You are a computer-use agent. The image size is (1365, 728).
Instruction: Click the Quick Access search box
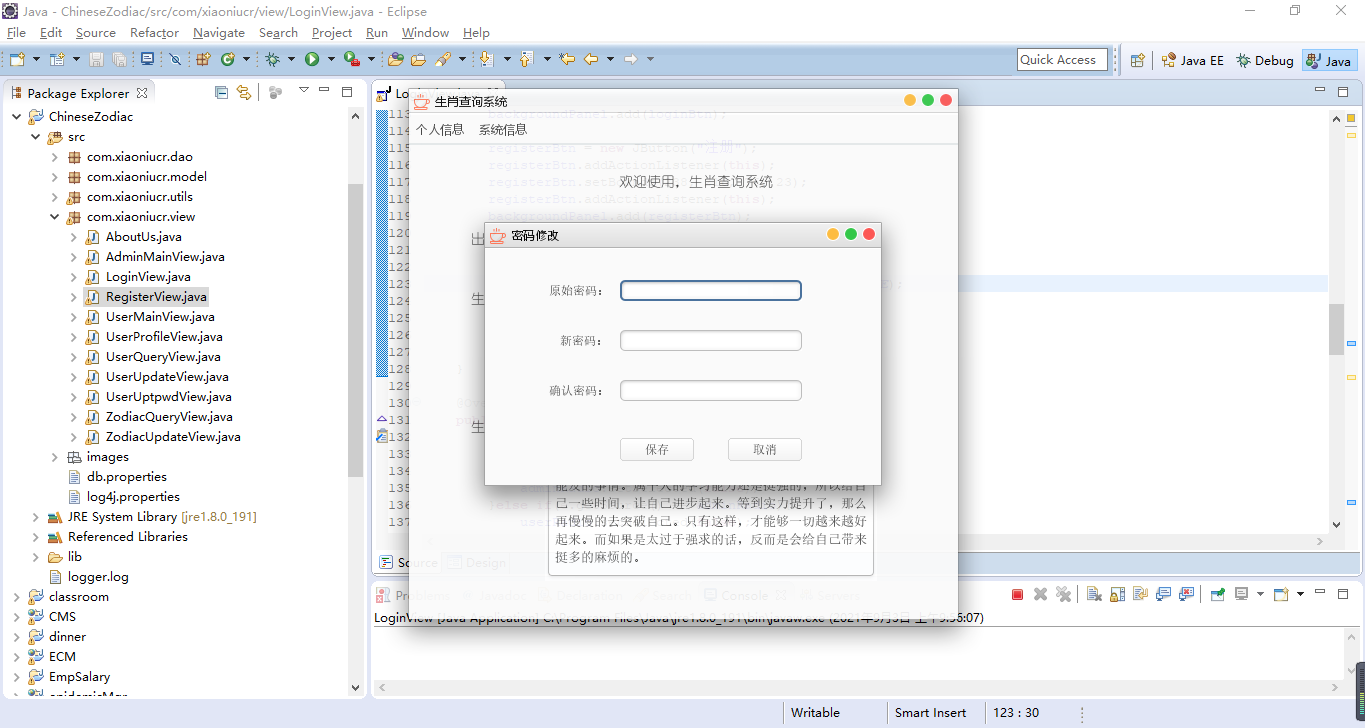[x=1062, y=60]
